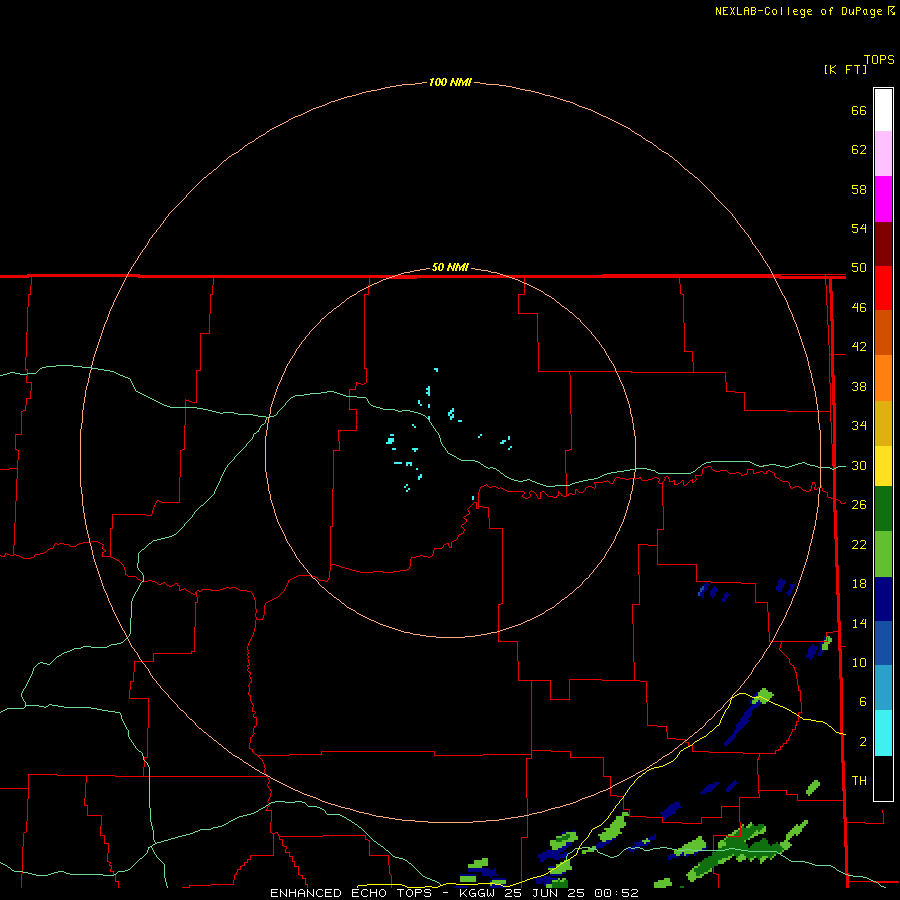
Task: Click the "34" legend value
Action: pyautogui.click(x=859, y=426)
